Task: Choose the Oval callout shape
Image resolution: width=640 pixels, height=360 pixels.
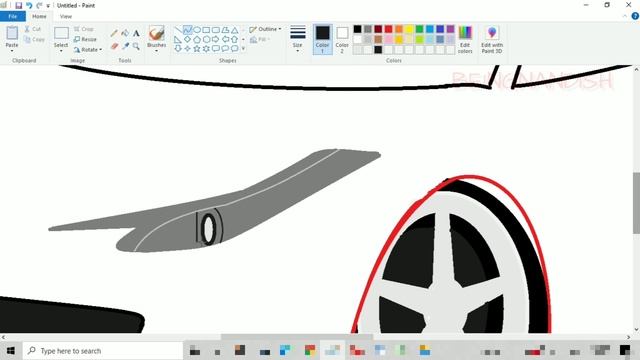Action: [225, 49]
